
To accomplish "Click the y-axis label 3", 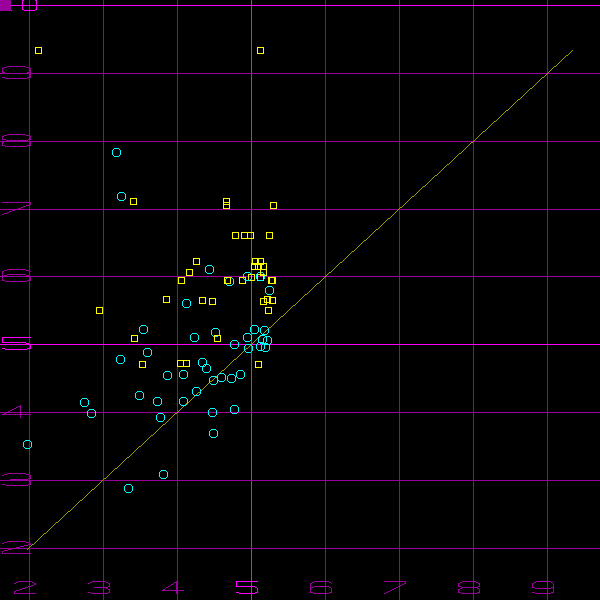I will [17, 481].
